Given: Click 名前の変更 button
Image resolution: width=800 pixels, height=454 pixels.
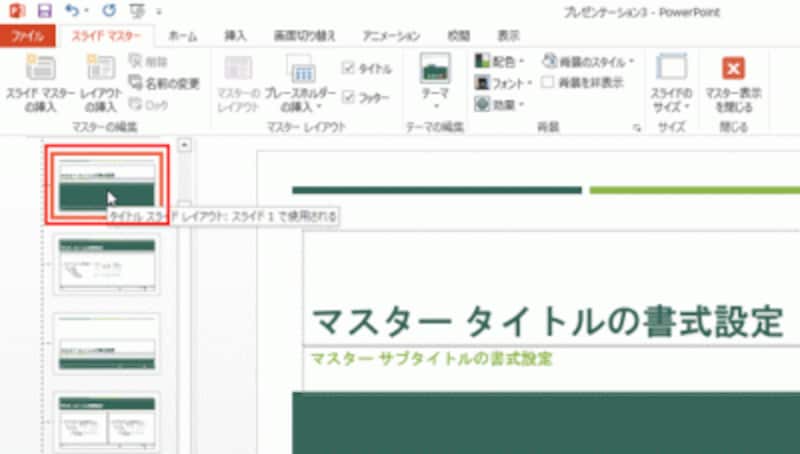Looking at the screenshot, I should point(164,83).
